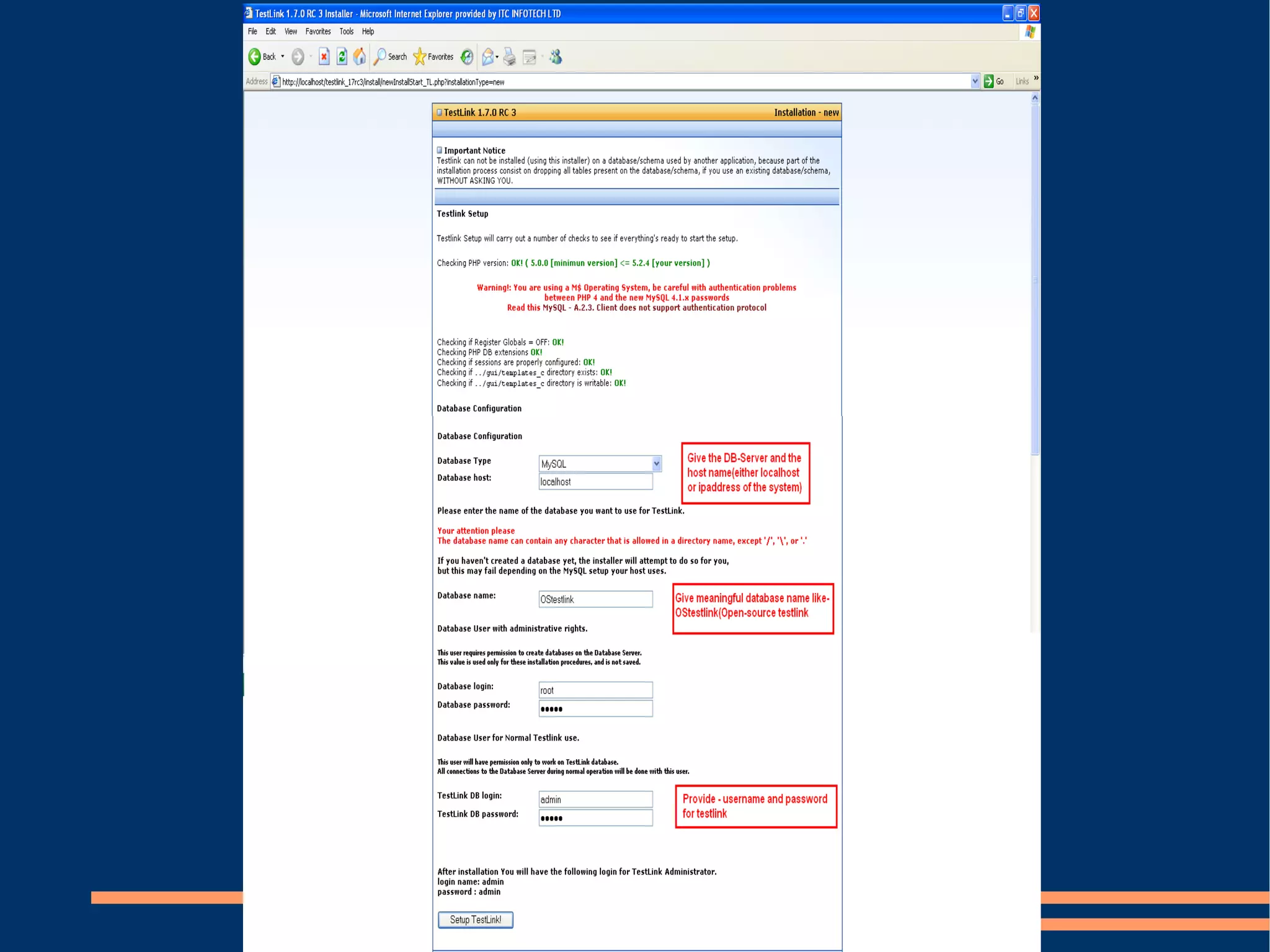
Task: Click the Windows flag logo icon
Action: click(x=1030, y=32)
